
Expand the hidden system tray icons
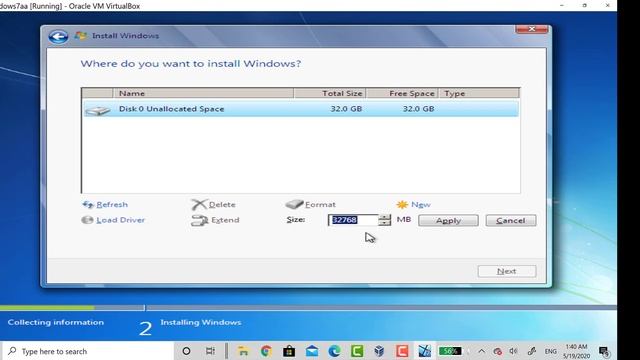482,351
